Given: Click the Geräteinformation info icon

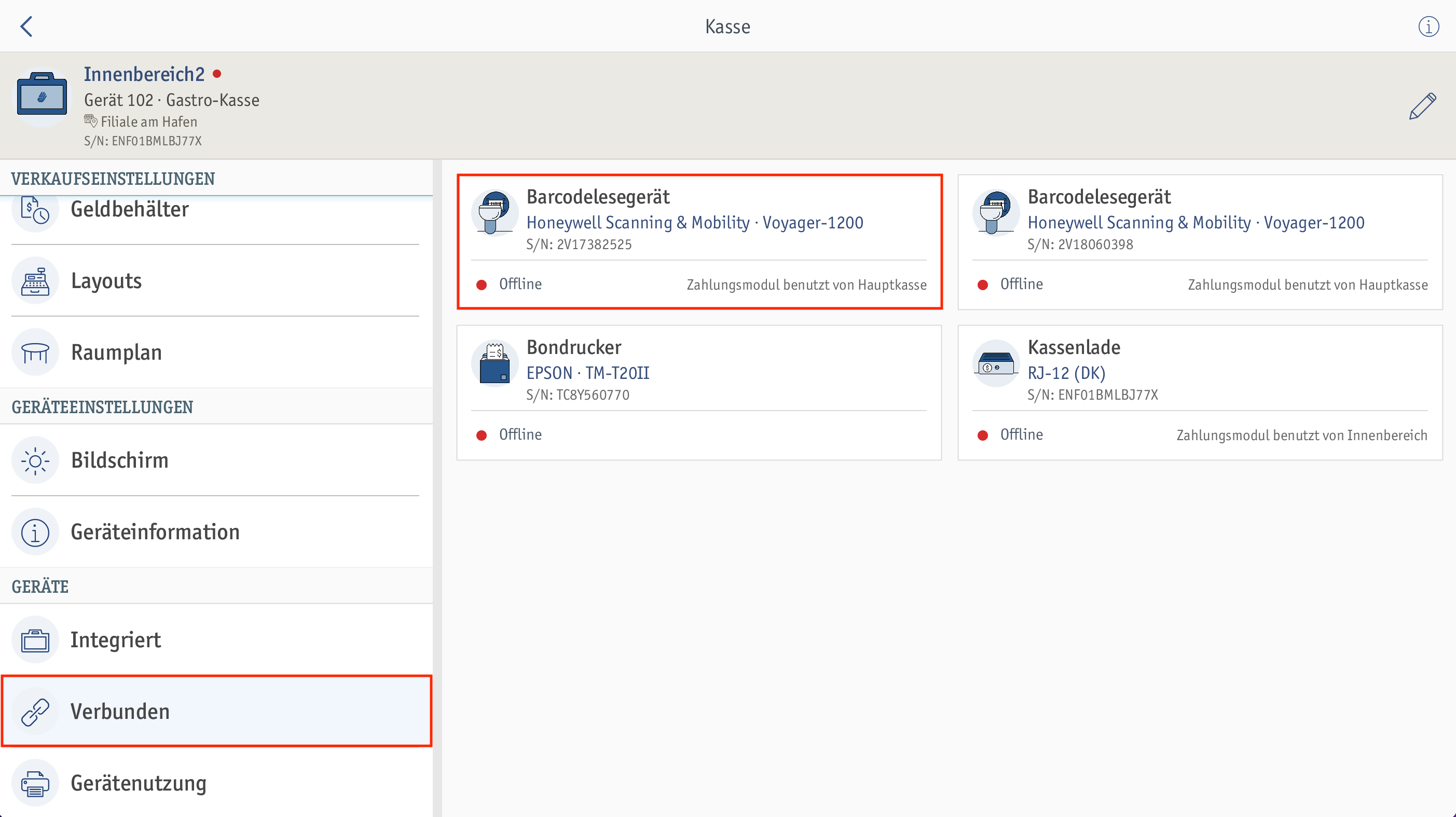Looking at the screenshot, I should 35,533.
